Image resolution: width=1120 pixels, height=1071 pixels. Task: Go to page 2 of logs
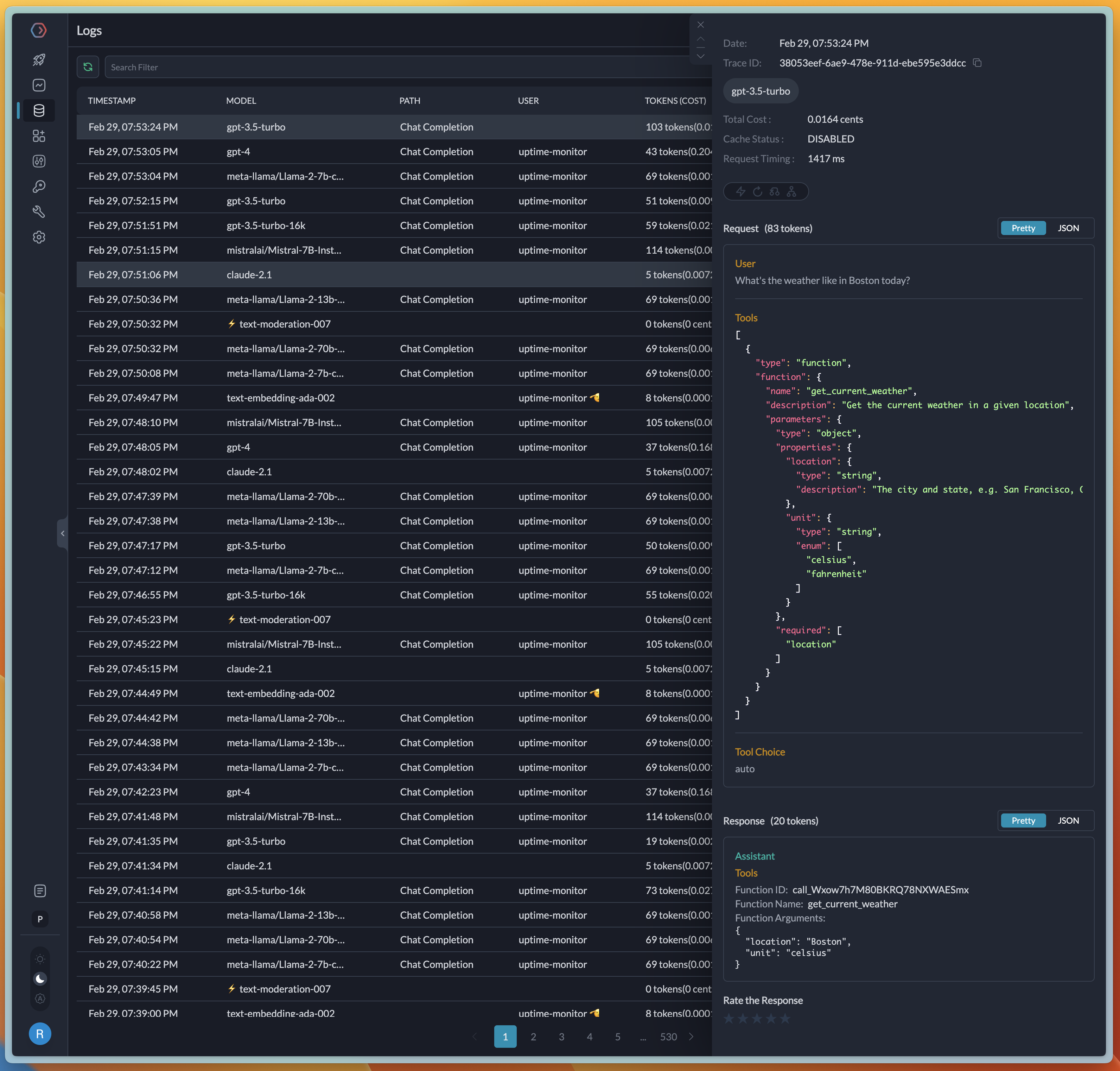[x=533, y=1037]
